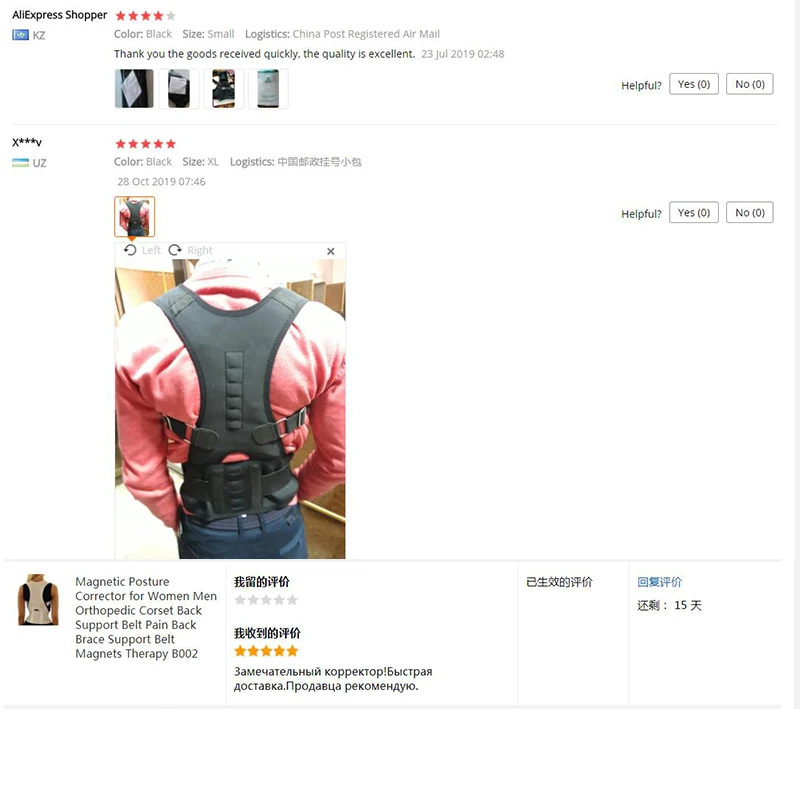This screenshot has width=800, height=800.
Task: Rotate the review photo left
Action: (x=142, y=250)
